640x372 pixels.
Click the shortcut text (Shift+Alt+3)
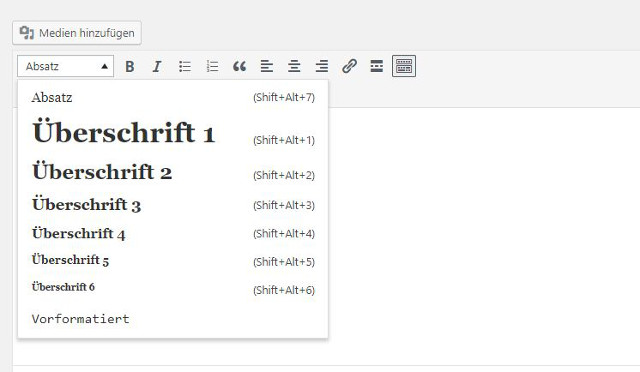click(x=284, y=205)
